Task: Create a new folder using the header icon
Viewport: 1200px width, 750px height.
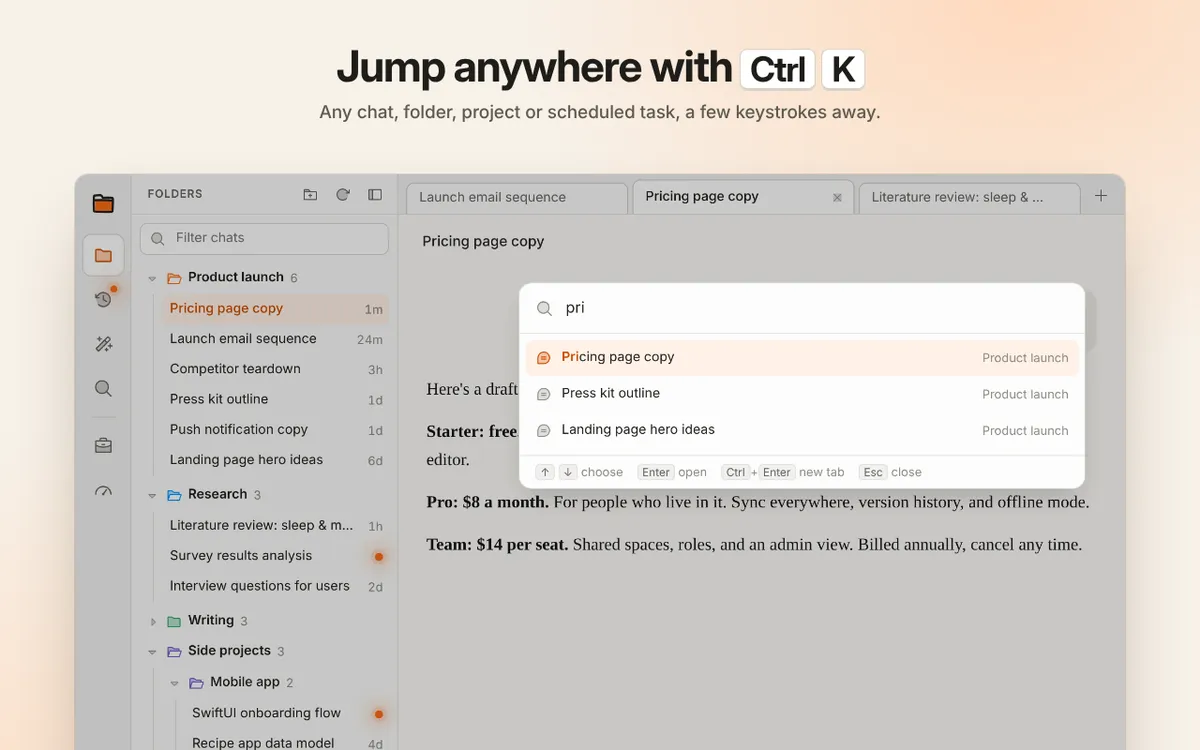Action: pyautogui.click(x=310, y=195)
